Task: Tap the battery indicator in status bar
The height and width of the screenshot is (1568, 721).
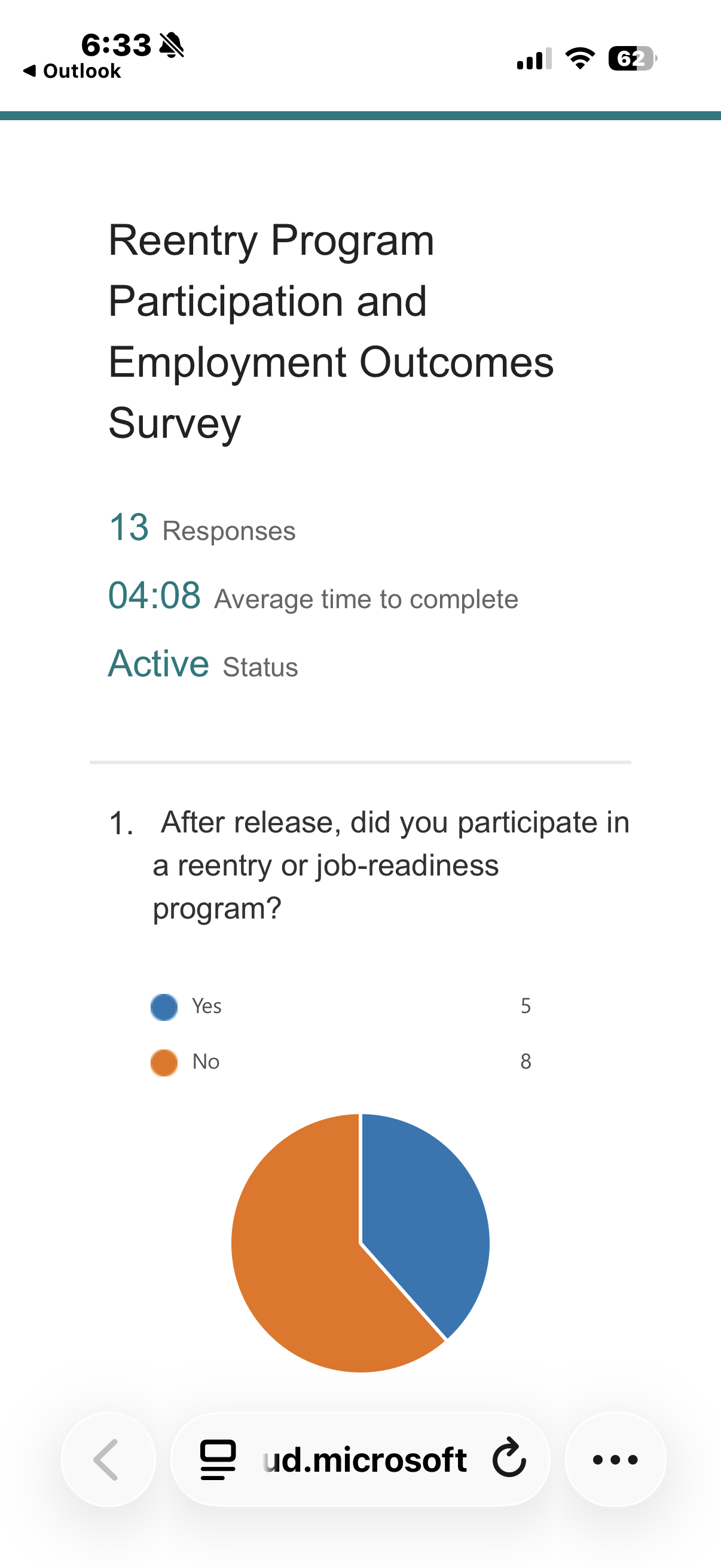Action: pyautogui.click(x=633, y=59)
